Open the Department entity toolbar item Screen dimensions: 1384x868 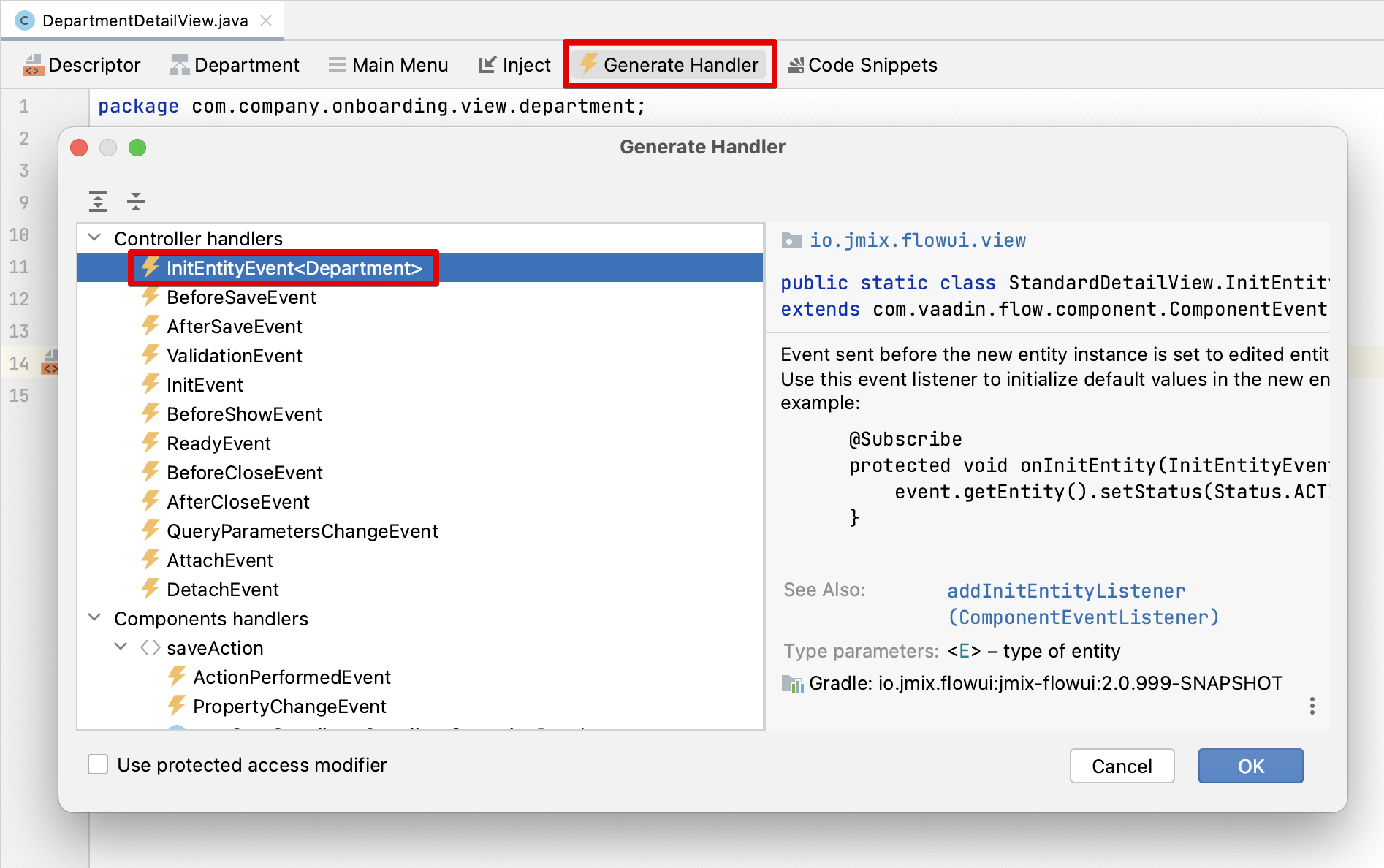pyautogui.click(x=235, y=65)
